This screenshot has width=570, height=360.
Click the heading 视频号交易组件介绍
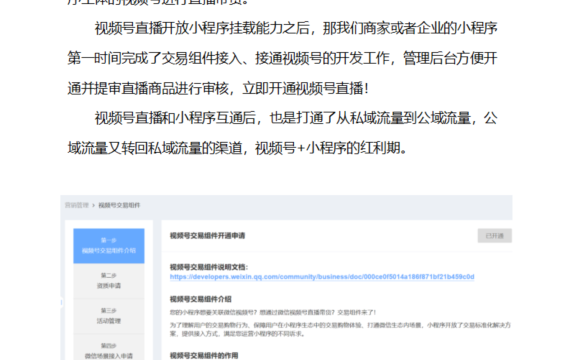(201, 299)
